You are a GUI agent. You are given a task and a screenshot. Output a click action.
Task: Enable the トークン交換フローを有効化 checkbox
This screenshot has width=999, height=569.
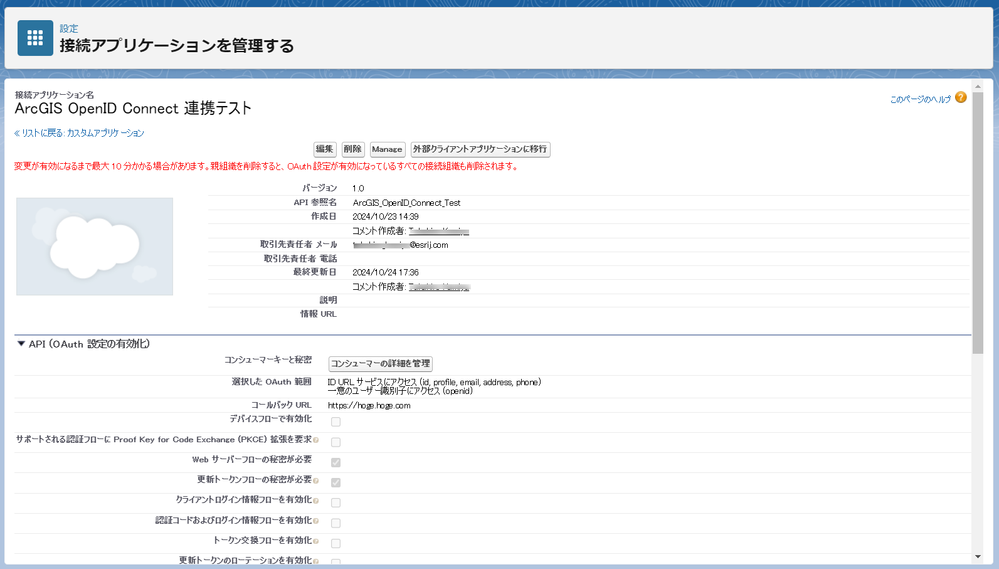[x=336, y=544]
